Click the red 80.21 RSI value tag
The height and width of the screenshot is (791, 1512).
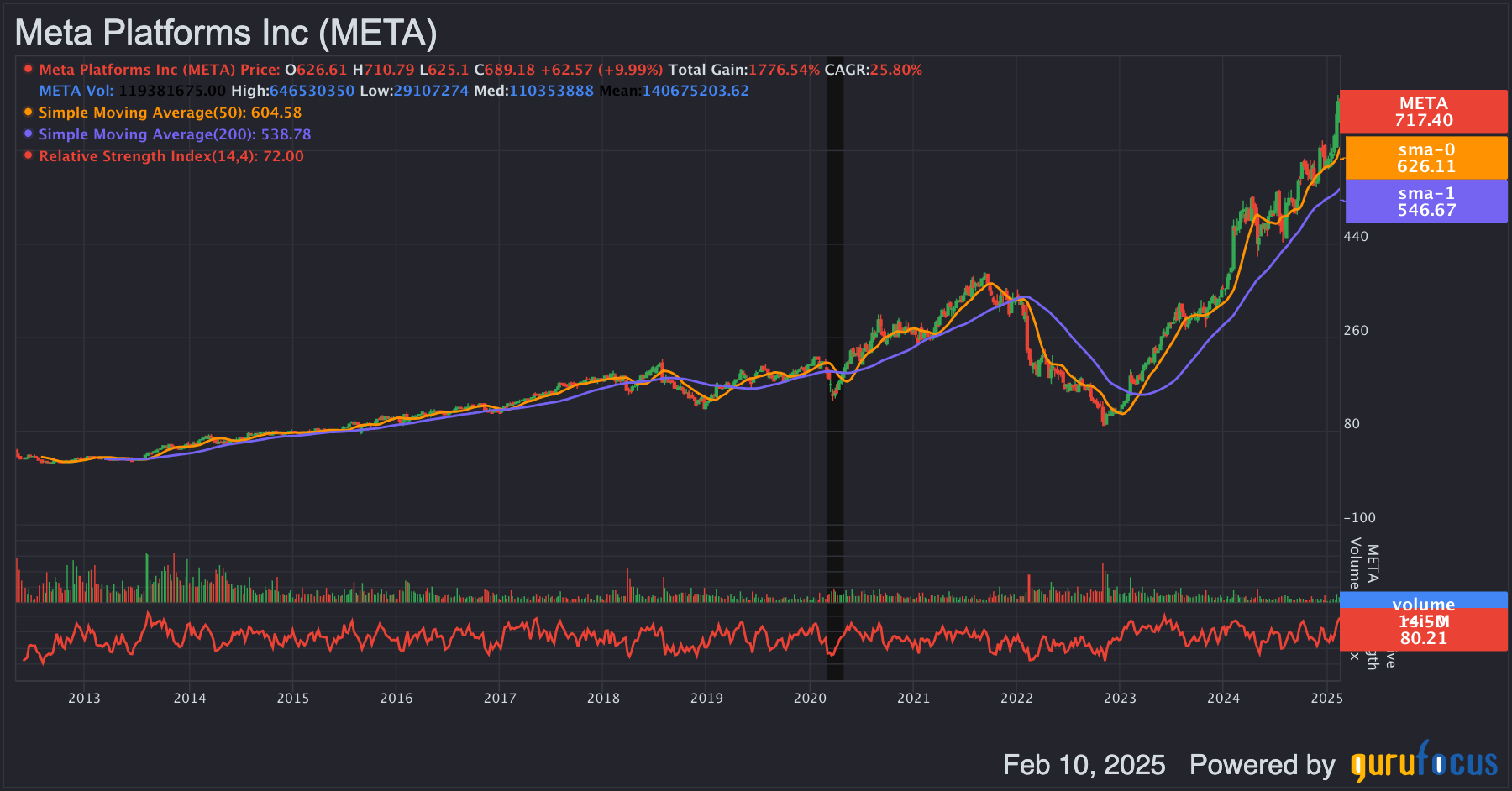pyautogui.click(x=1423, y=630)
